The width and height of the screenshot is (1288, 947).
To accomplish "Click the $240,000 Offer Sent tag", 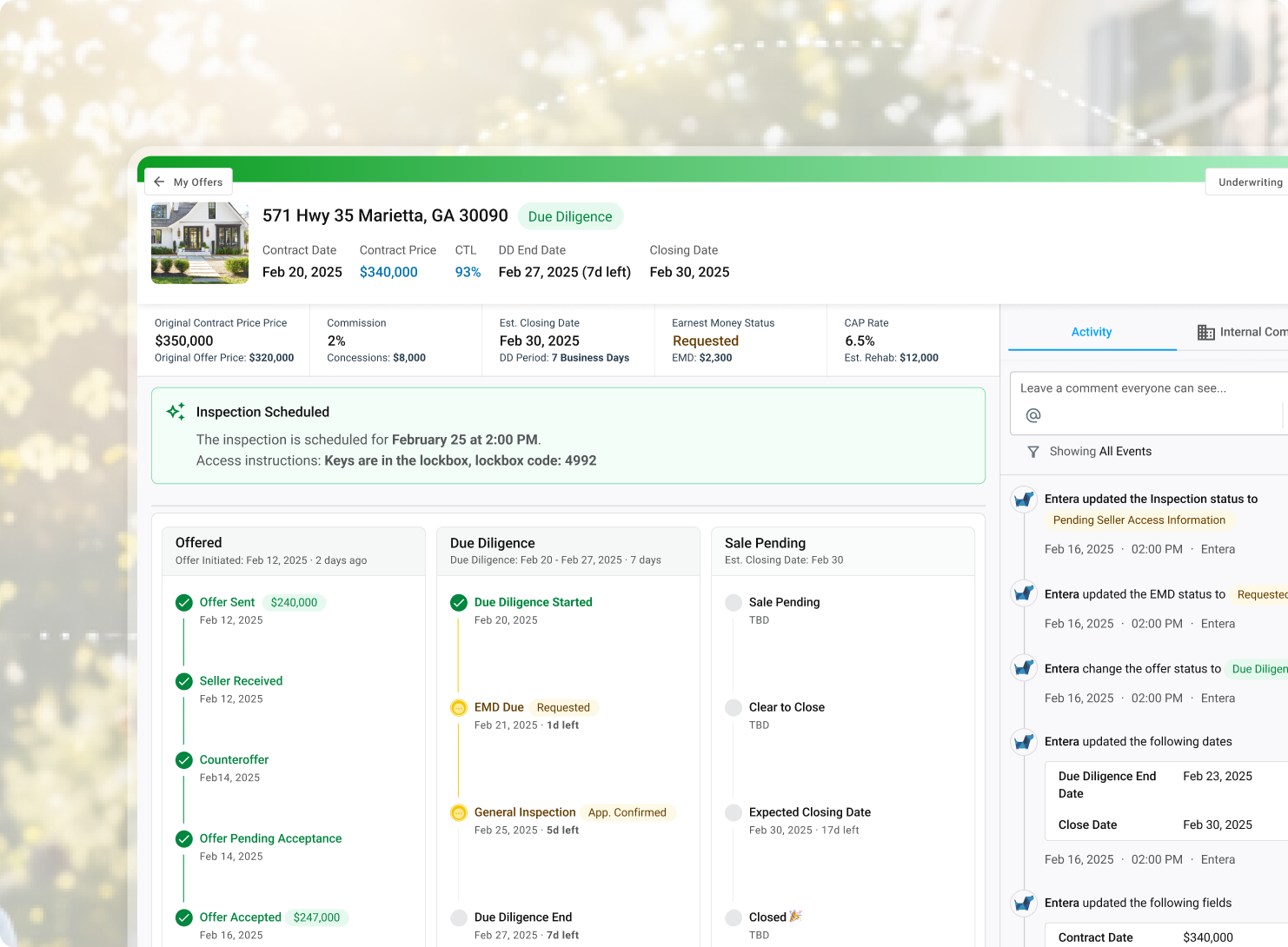I will click(x=294, y=602).
